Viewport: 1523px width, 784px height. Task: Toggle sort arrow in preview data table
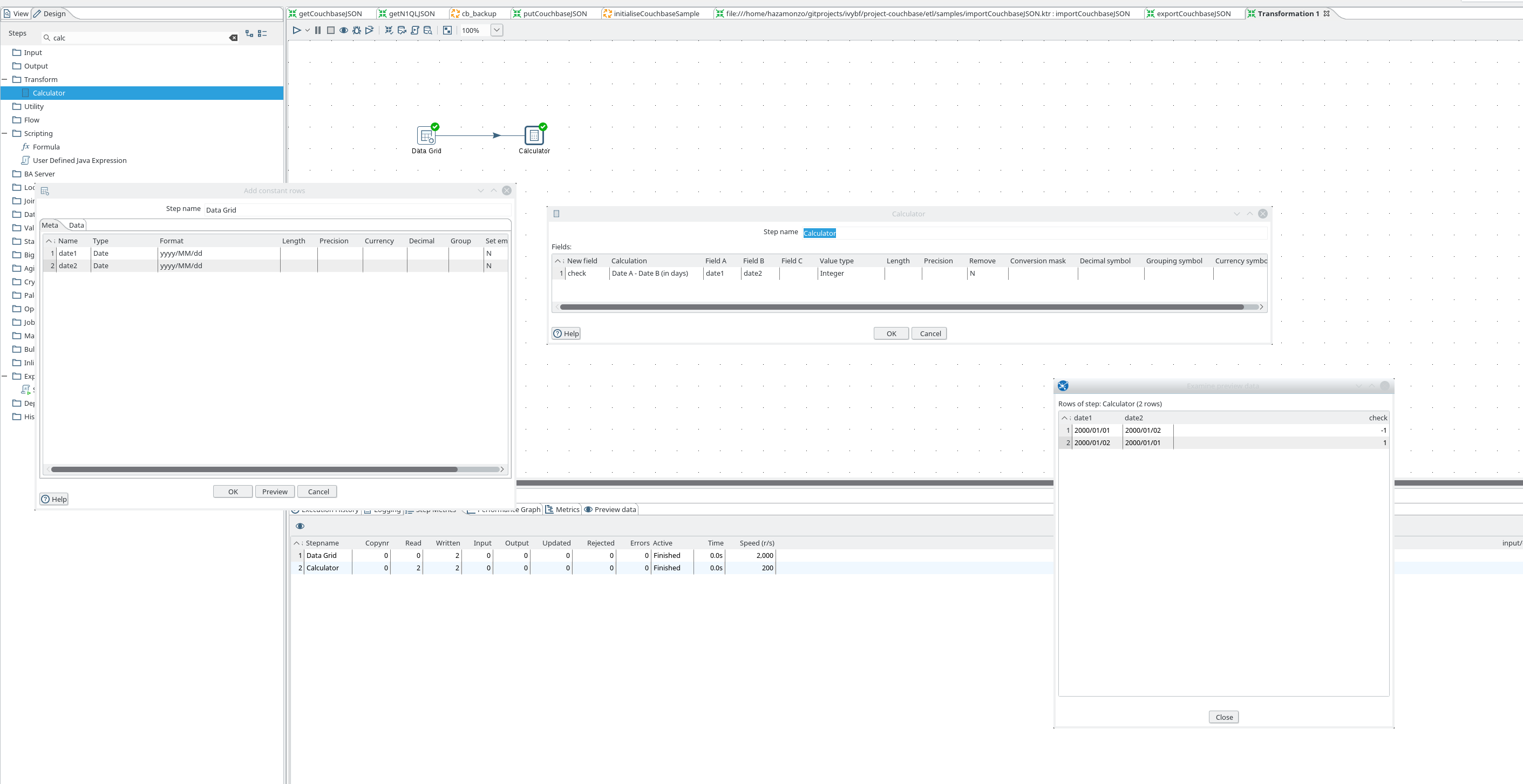click(1065, 418)
